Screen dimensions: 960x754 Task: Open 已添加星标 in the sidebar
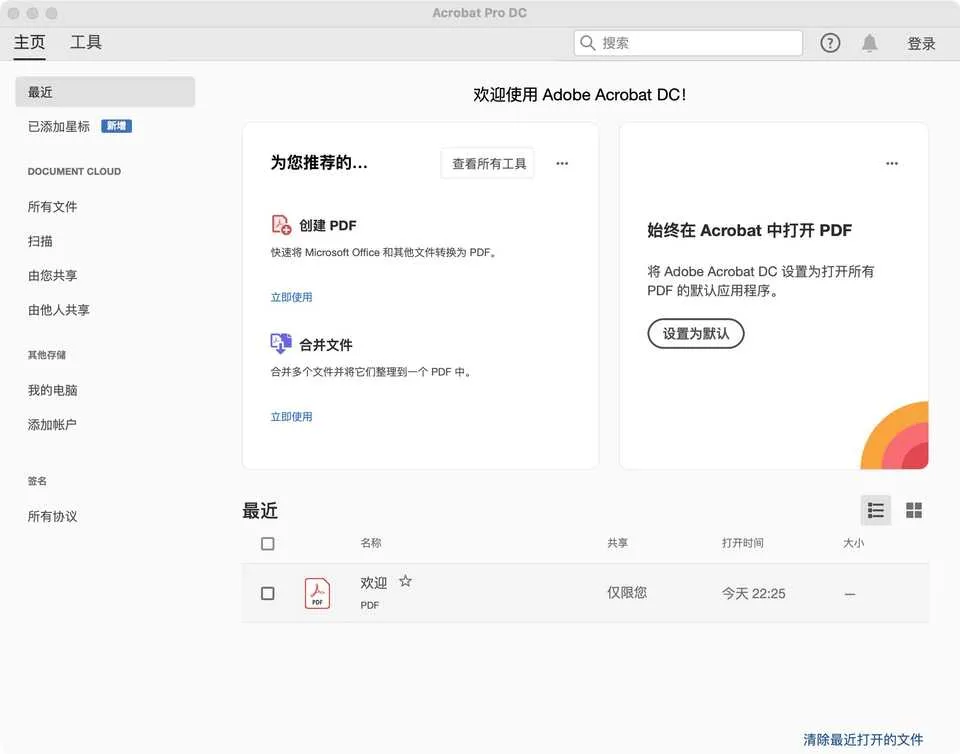tap(59, 127)
